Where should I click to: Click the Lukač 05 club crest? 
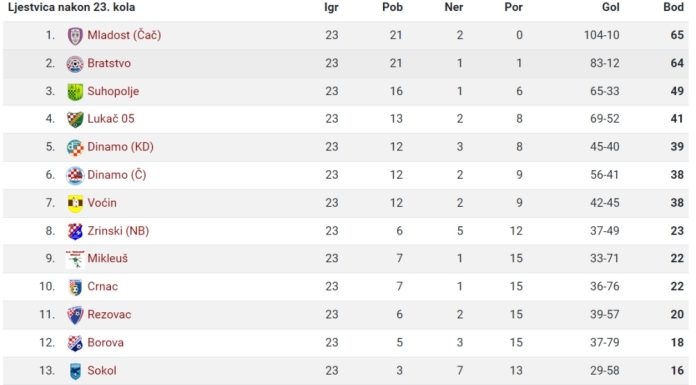coord(75,119)
